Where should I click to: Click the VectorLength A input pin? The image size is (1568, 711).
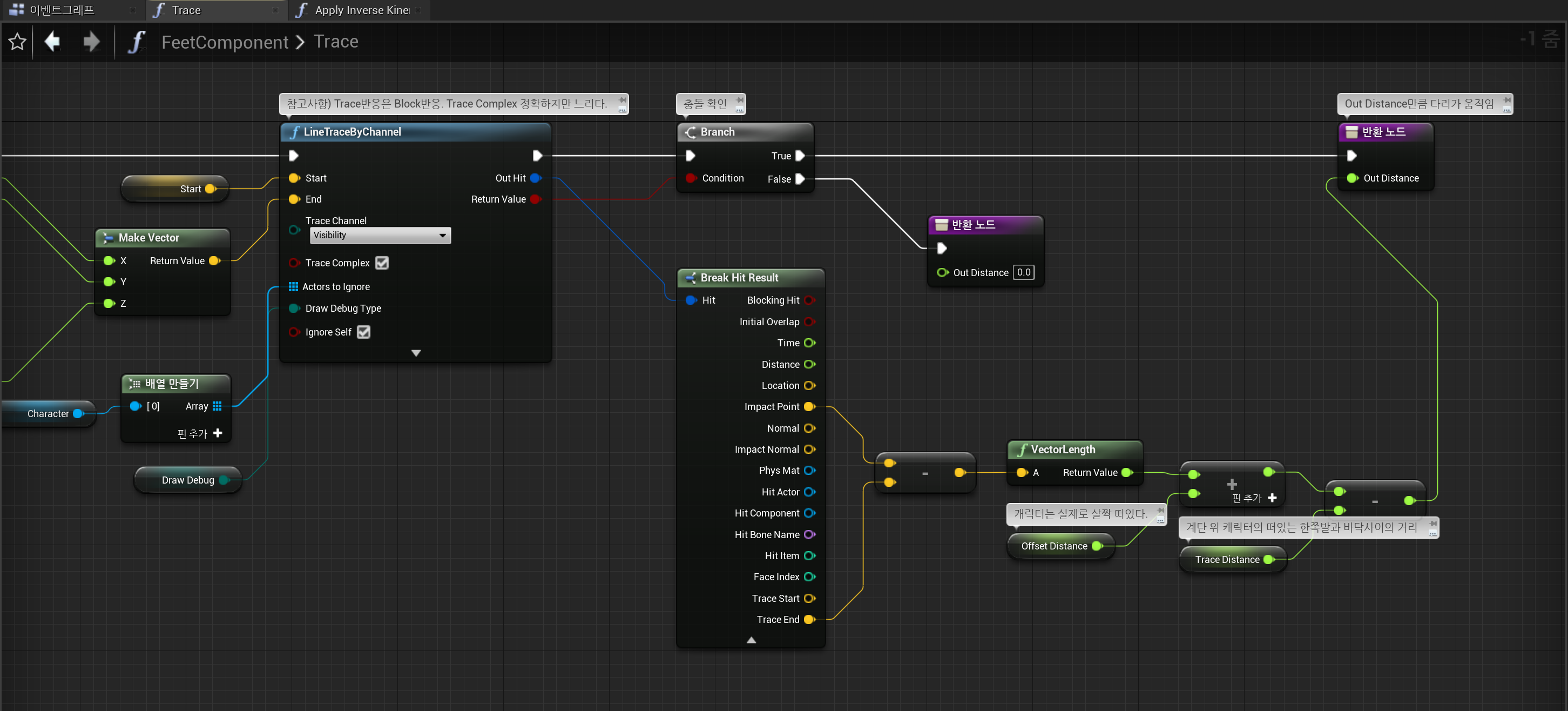(1022, 472)
